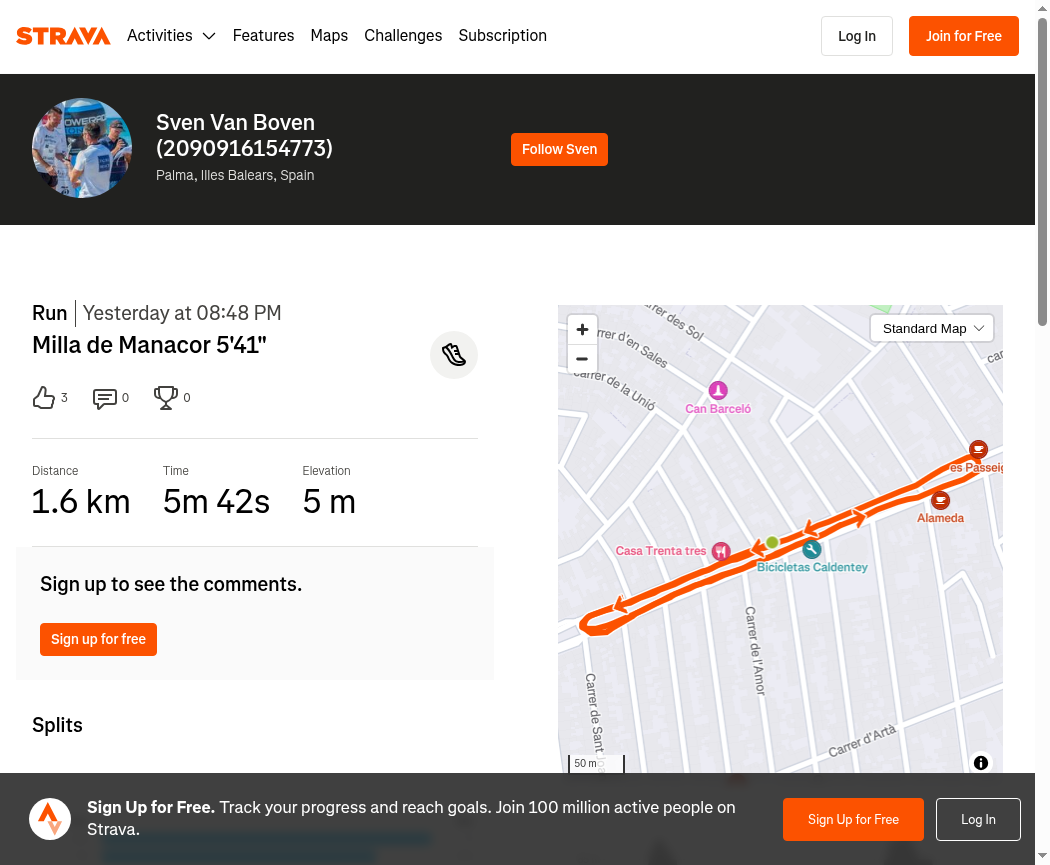The width and height of the screenshot is (1050, 865).
Task: Zoom out on the map
Action: coord(582,359)
